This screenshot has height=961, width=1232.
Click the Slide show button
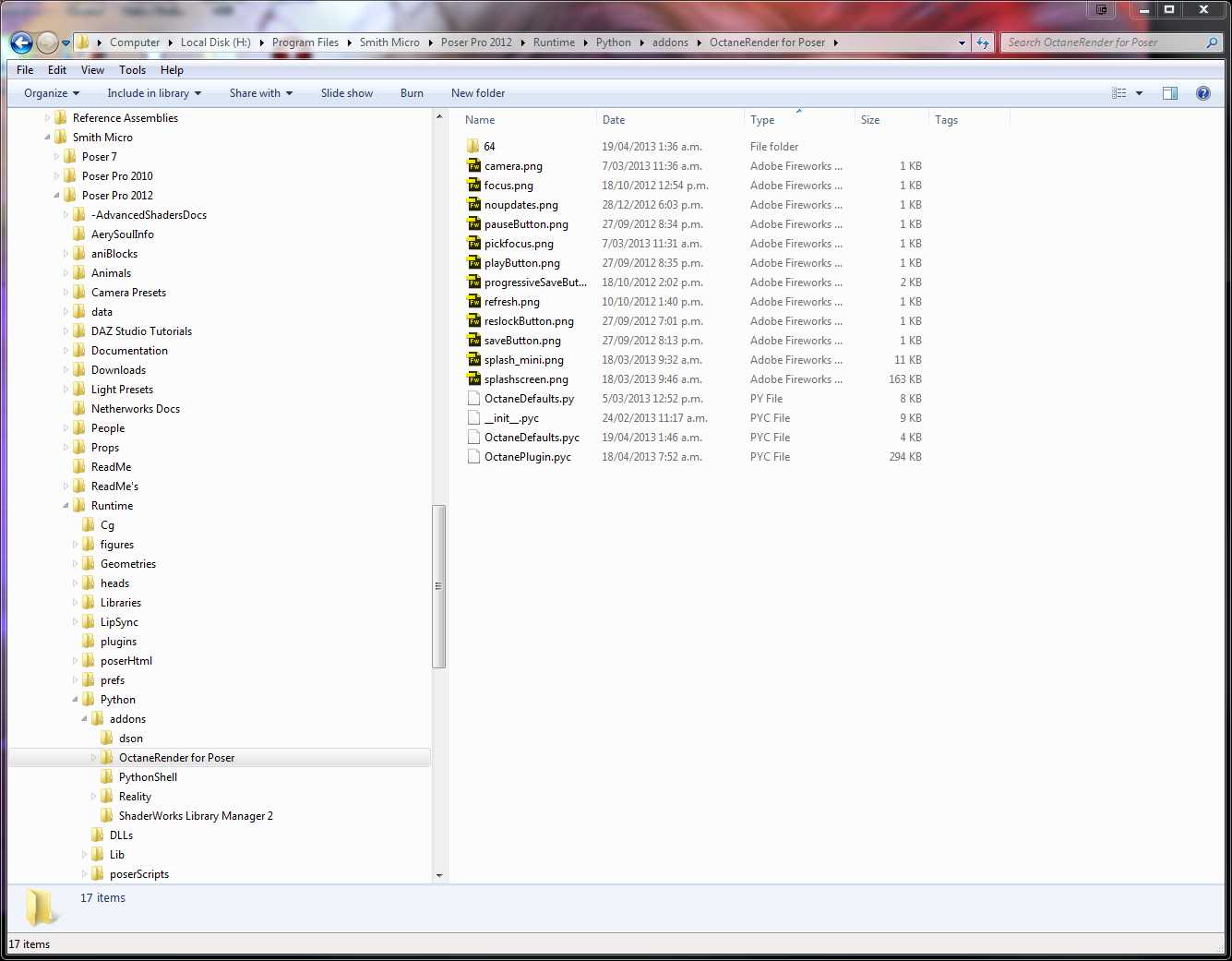347,93
